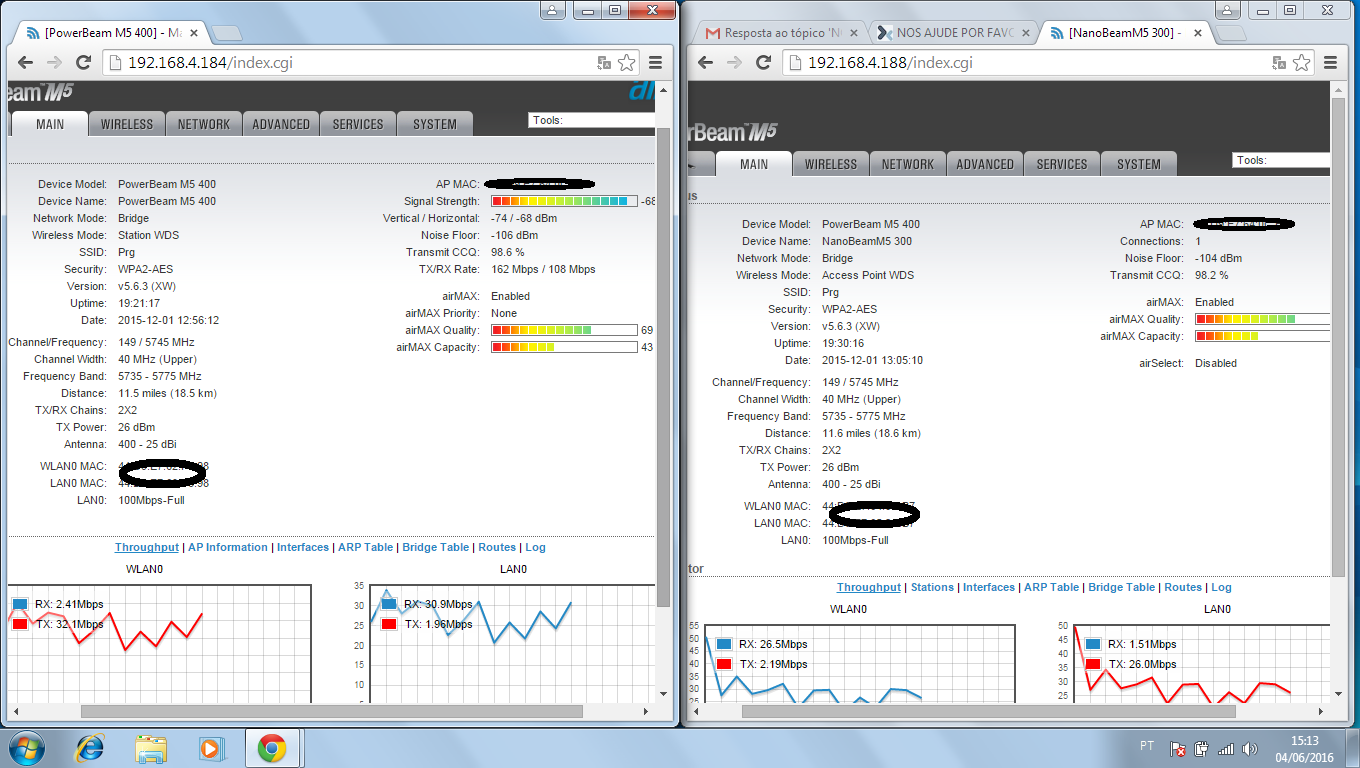1360x768 pixels.
Task: Close the [PowerBeam M5 400] browser tab
Action: point(195,33)
